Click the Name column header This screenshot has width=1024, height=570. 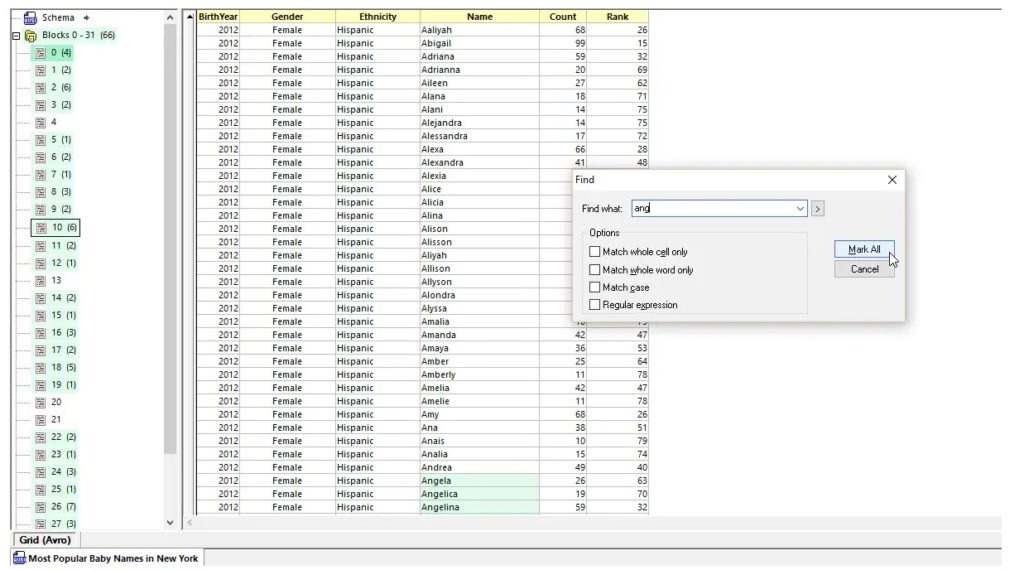click(479, 17)
